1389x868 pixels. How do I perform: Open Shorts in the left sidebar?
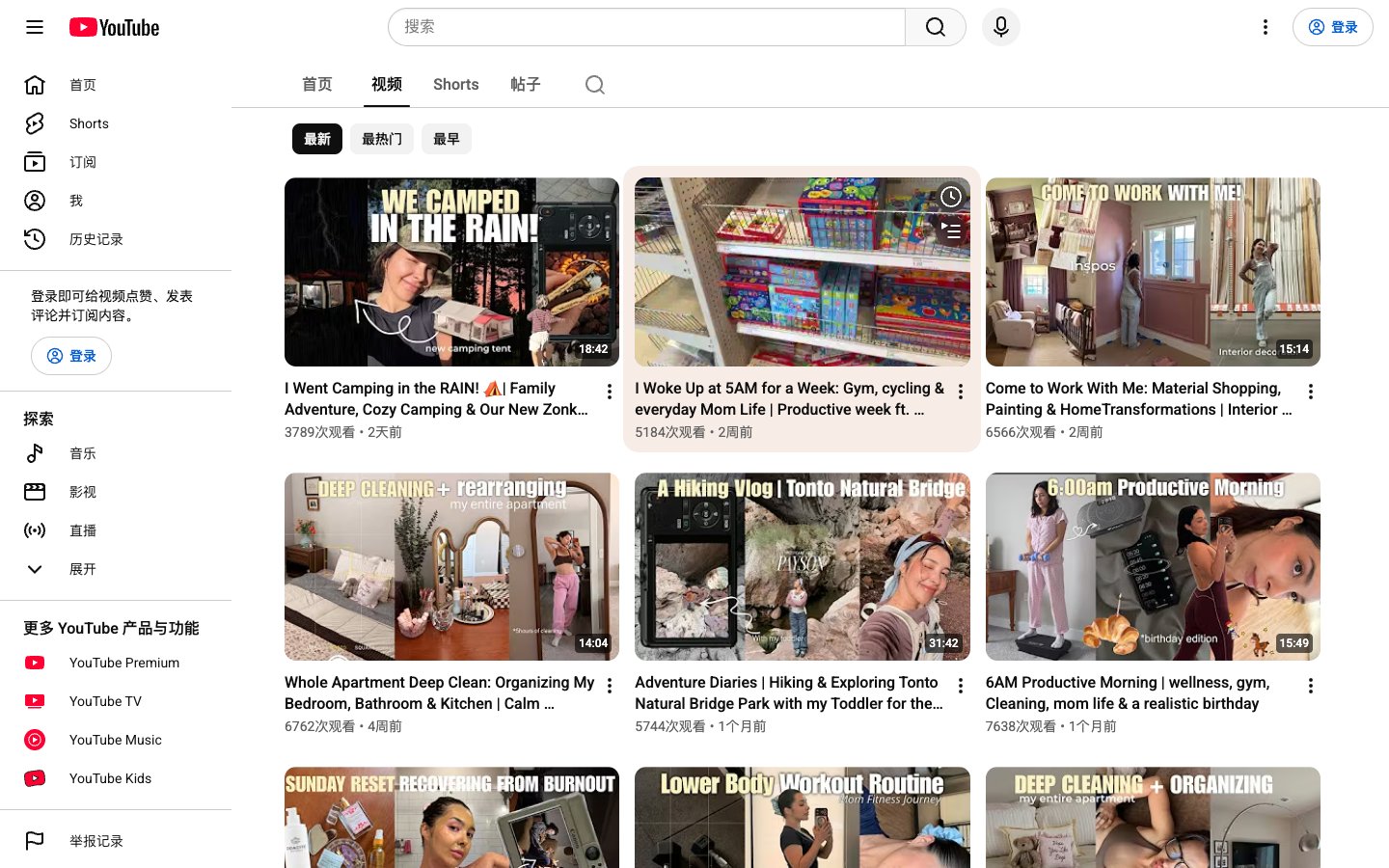point(116,123)
